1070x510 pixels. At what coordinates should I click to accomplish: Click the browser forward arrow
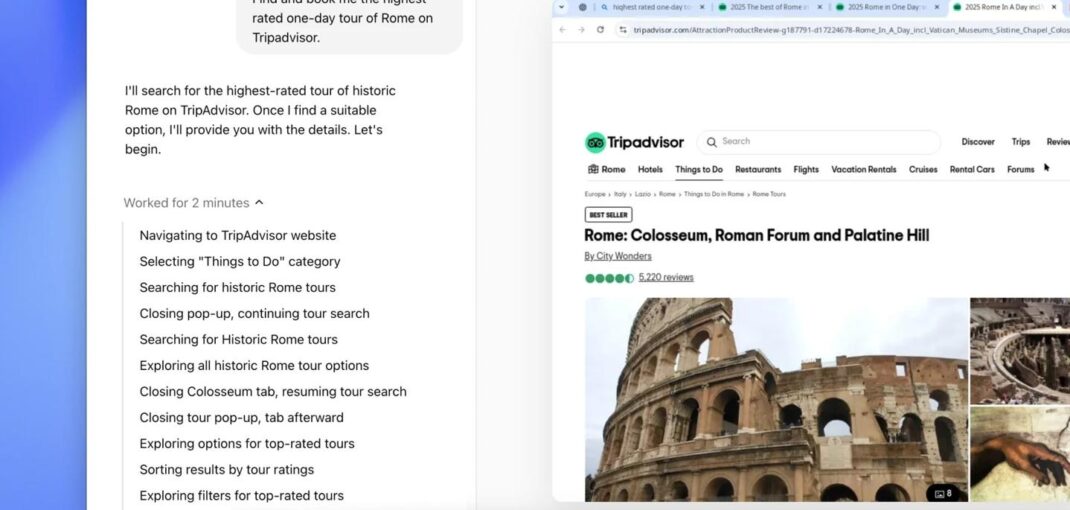tap(581, 29)
